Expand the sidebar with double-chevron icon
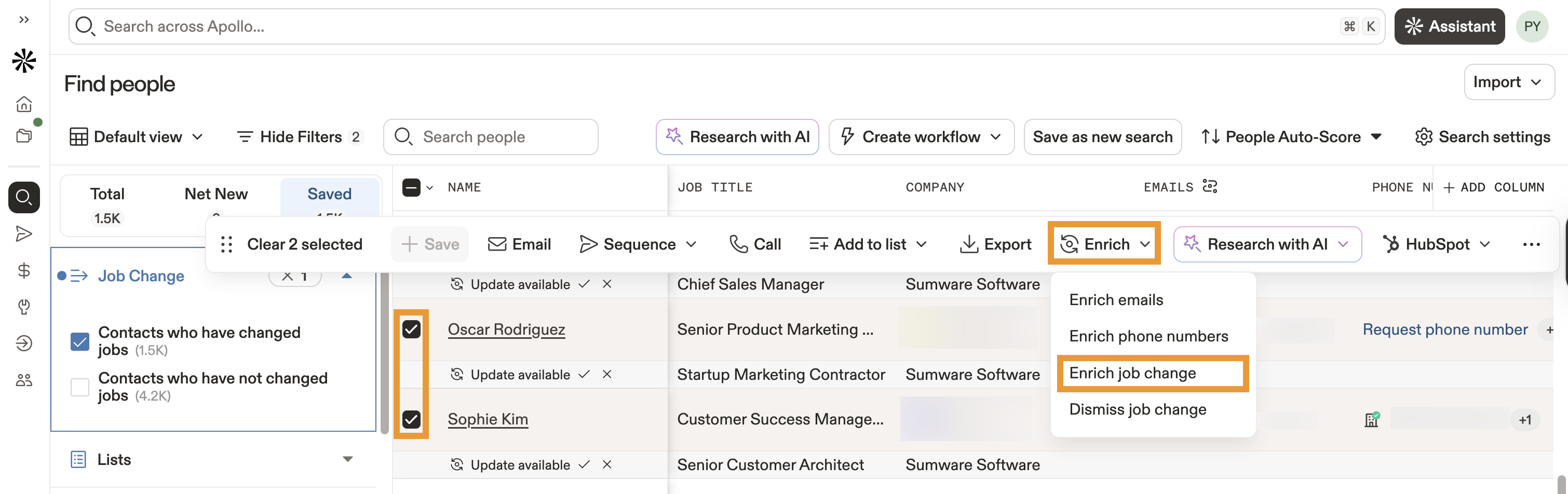Image resolution: width=1568 pixels, height=494 pixels. [24, 20]
